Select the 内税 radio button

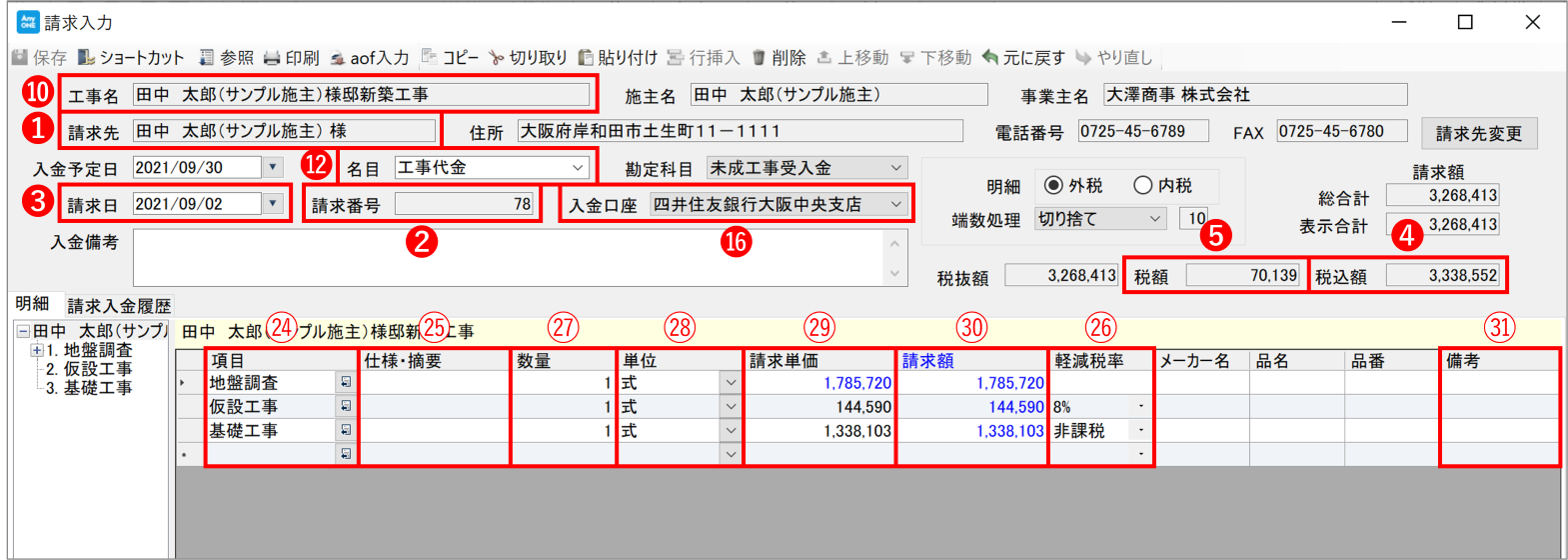pos(1143,185)
